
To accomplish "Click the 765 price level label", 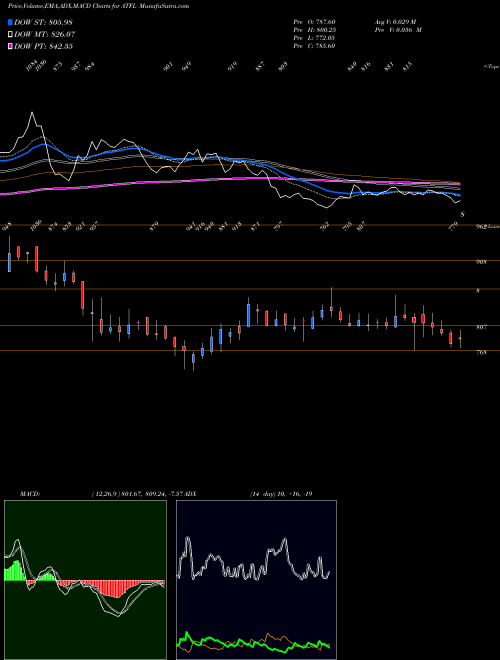I will 481,353.
